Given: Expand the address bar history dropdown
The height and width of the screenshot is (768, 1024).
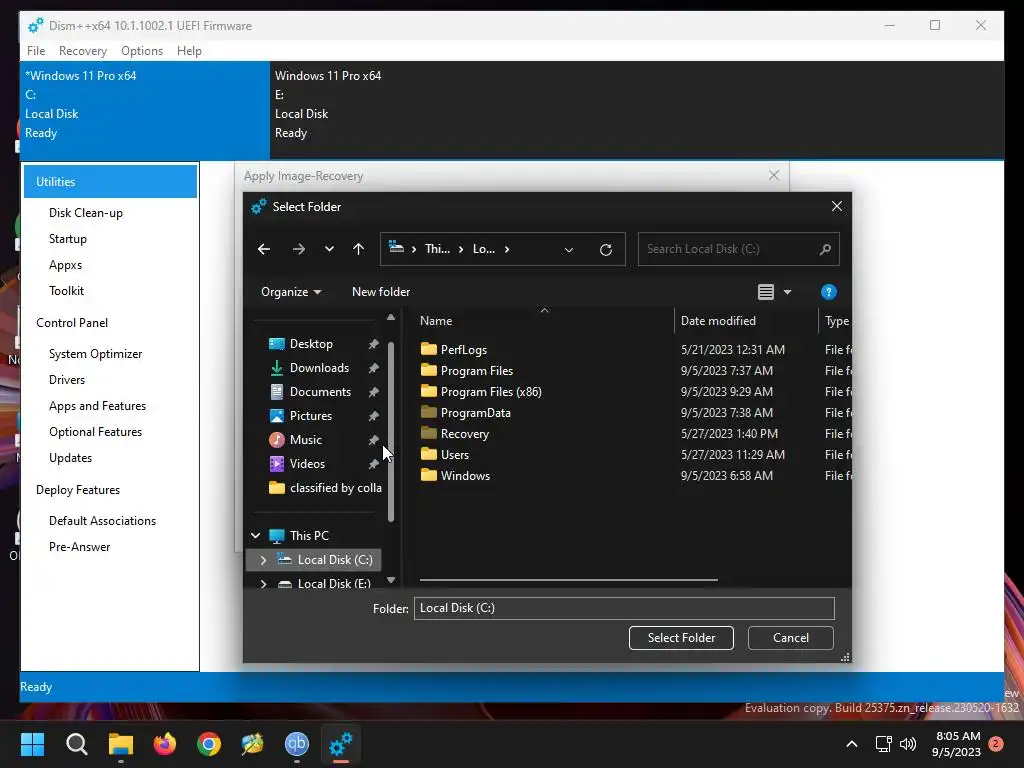Looking at the screenshot, I should point(569,249).
